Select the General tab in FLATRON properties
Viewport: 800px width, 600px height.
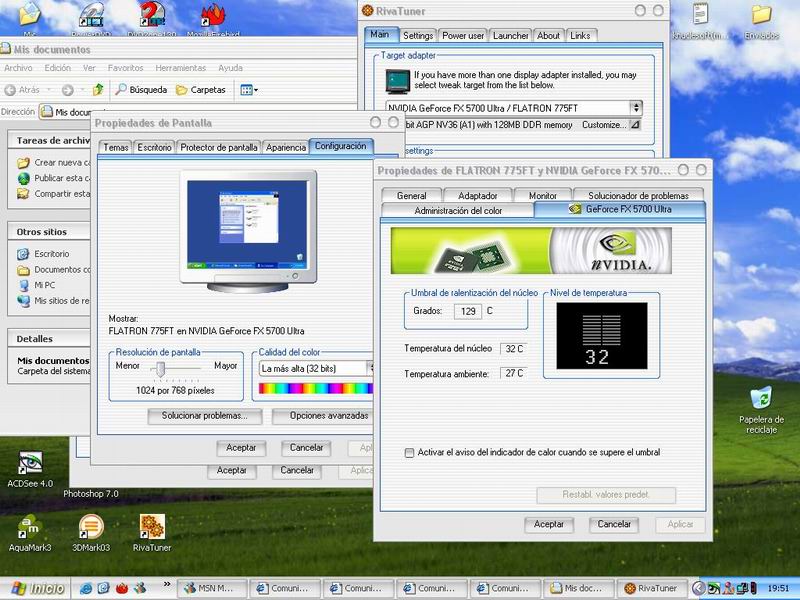point(411,195)
